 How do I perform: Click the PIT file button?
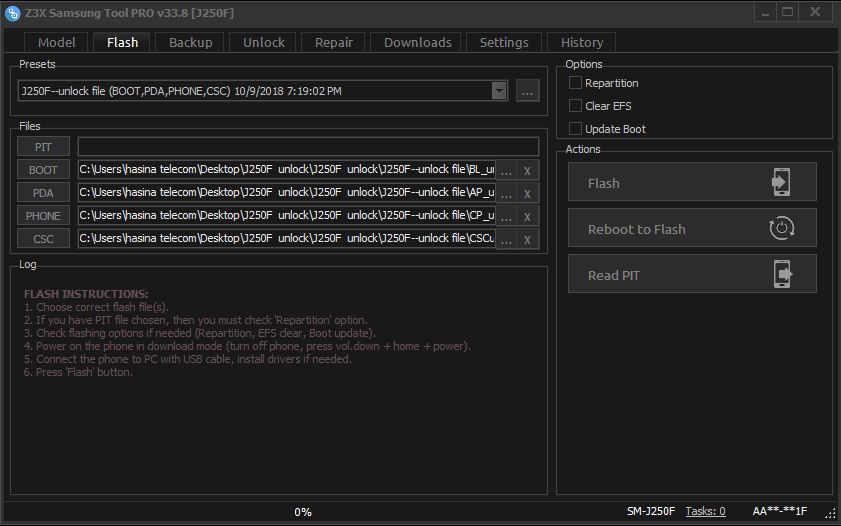pos(43,147)
